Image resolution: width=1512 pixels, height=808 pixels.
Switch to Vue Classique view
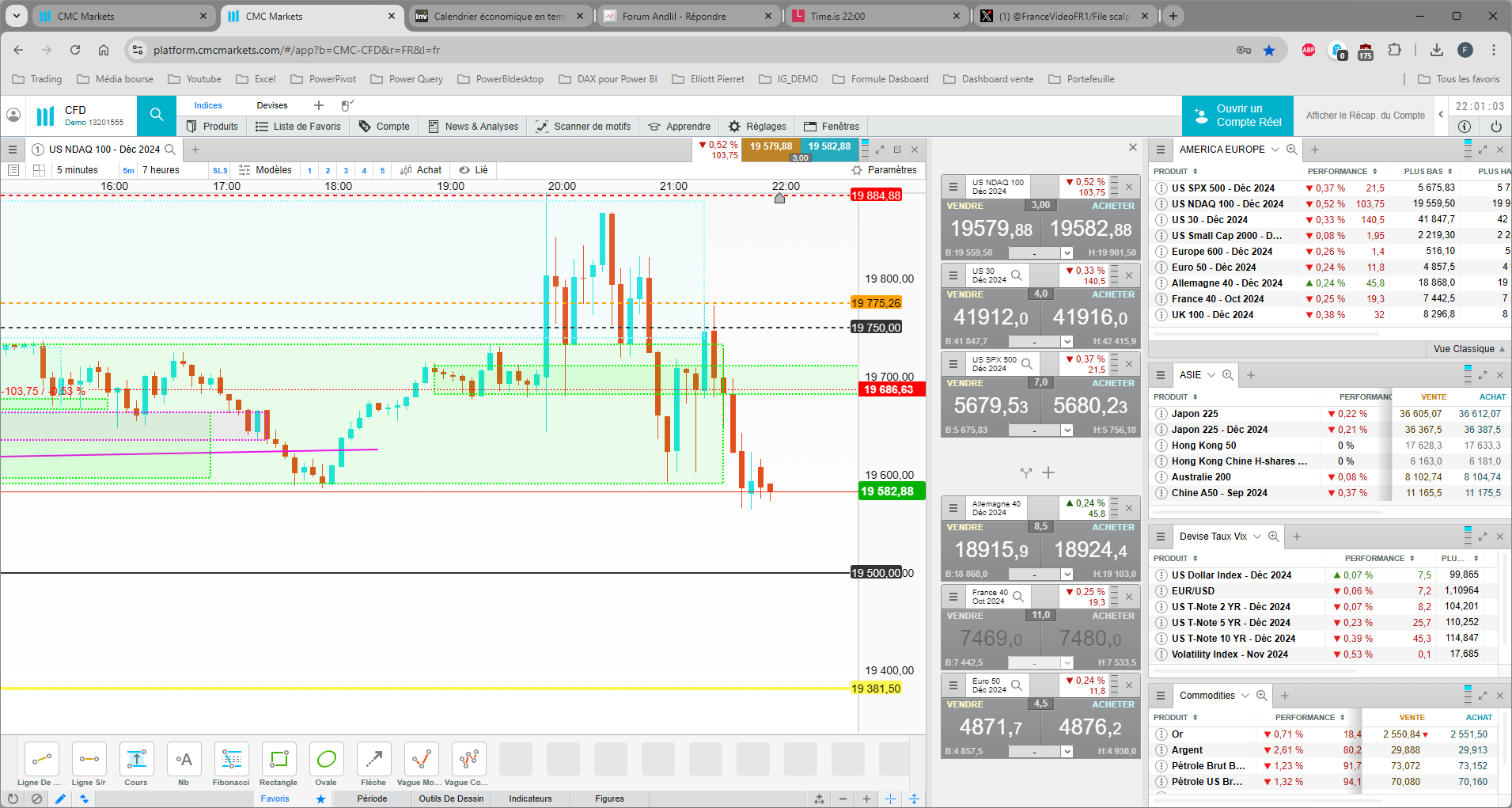[x=1468, y=349]
